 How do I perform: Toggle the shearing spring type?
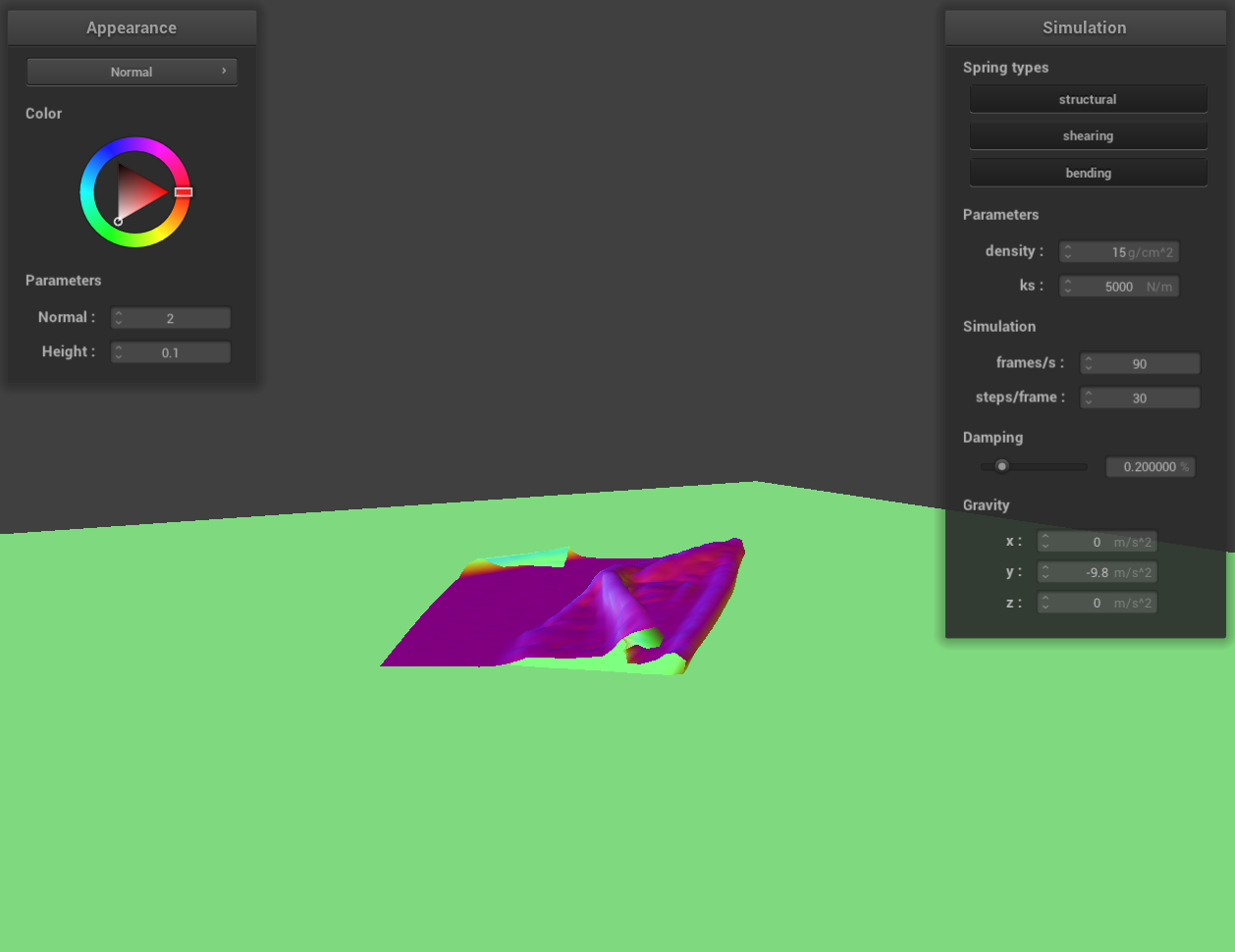point(1088,135)
